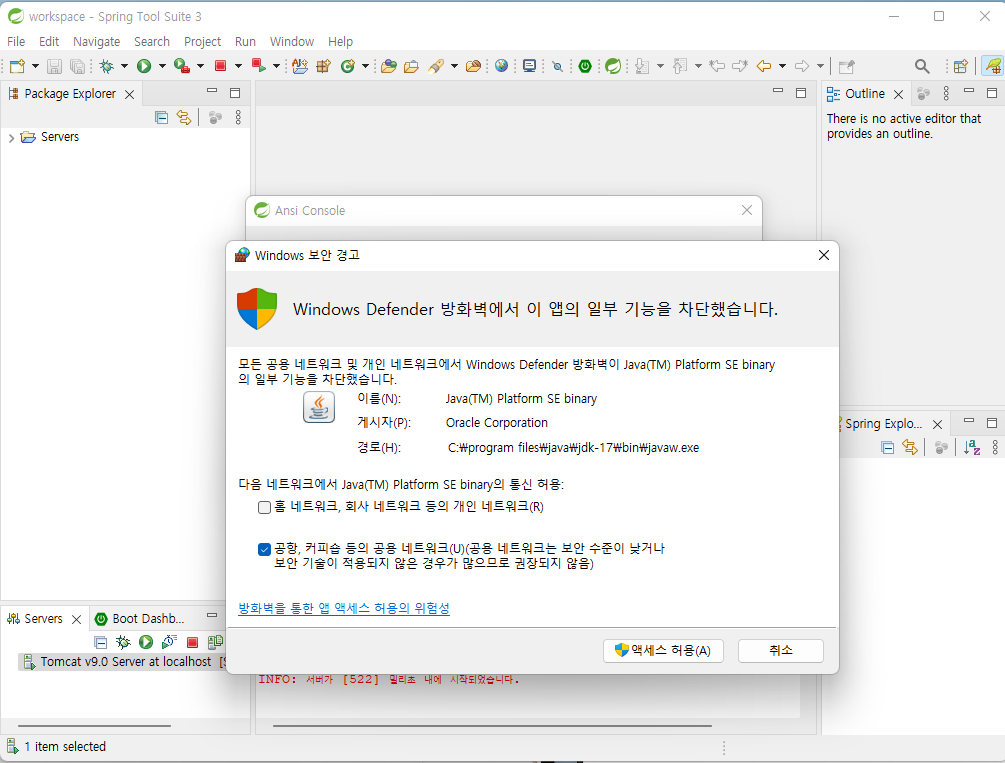Open the Run configurations dropdown arrow
This screenshot has height=763, width=1005.
(x=162, y=66)
